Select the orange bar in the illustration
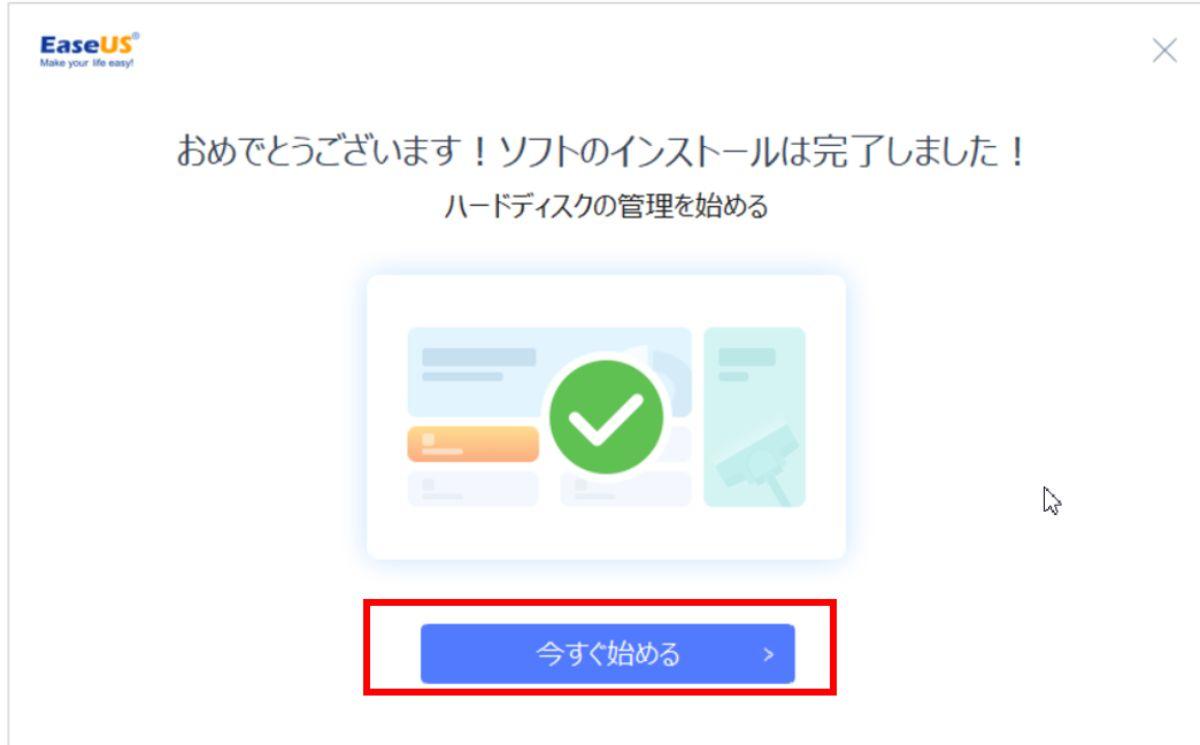 coord(472,444)
